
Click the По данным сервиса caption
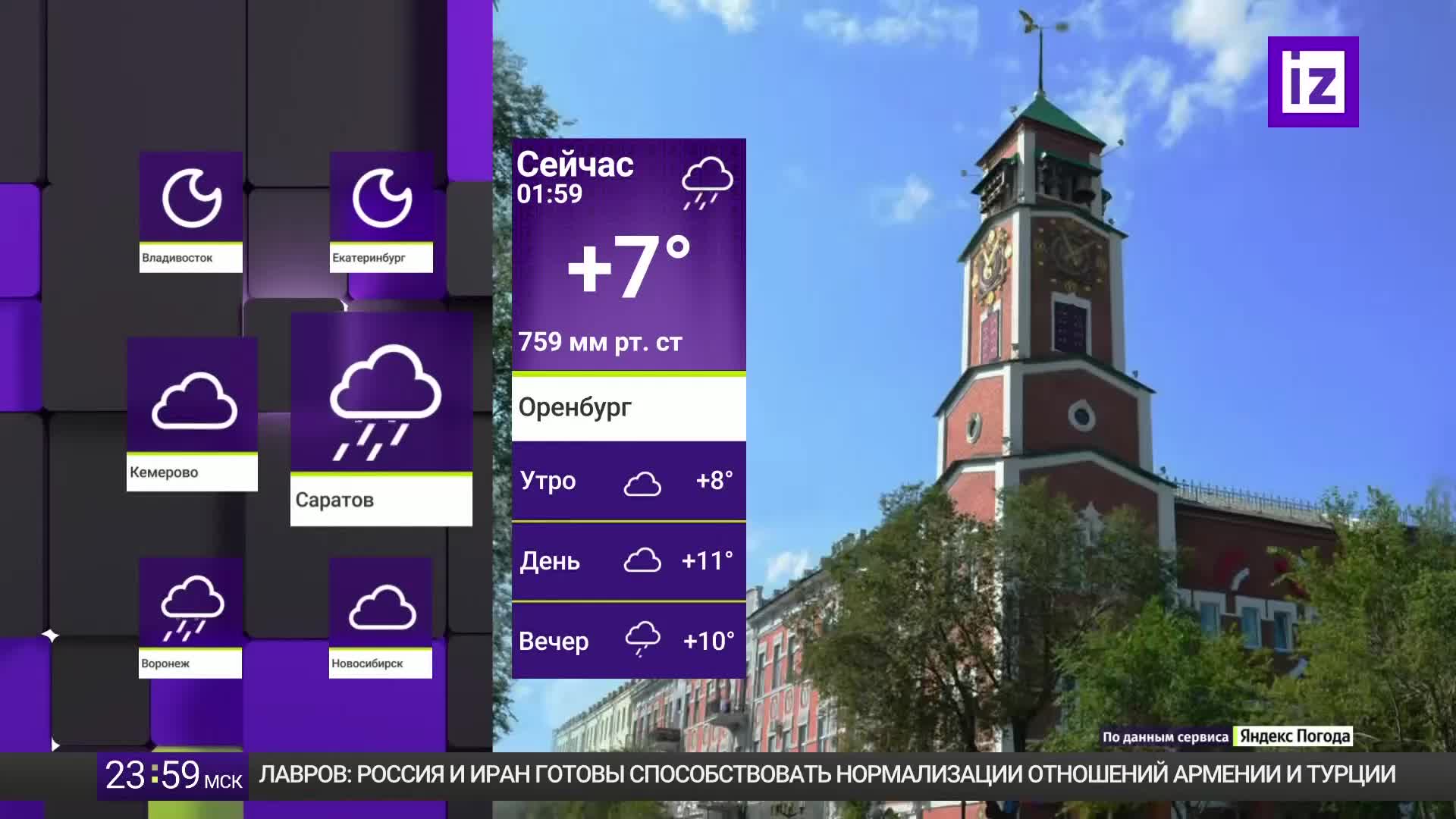1166,737
